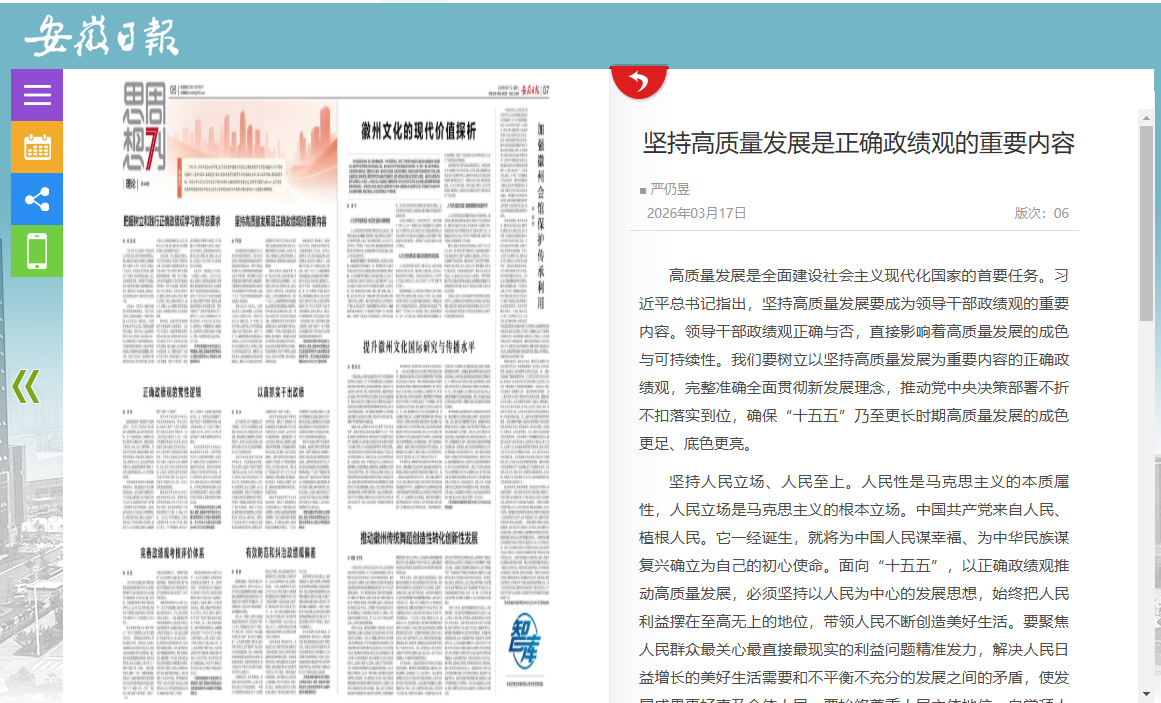Open the purple hamburger menu
The image size is (1161, 703).
tap(37, 95)
